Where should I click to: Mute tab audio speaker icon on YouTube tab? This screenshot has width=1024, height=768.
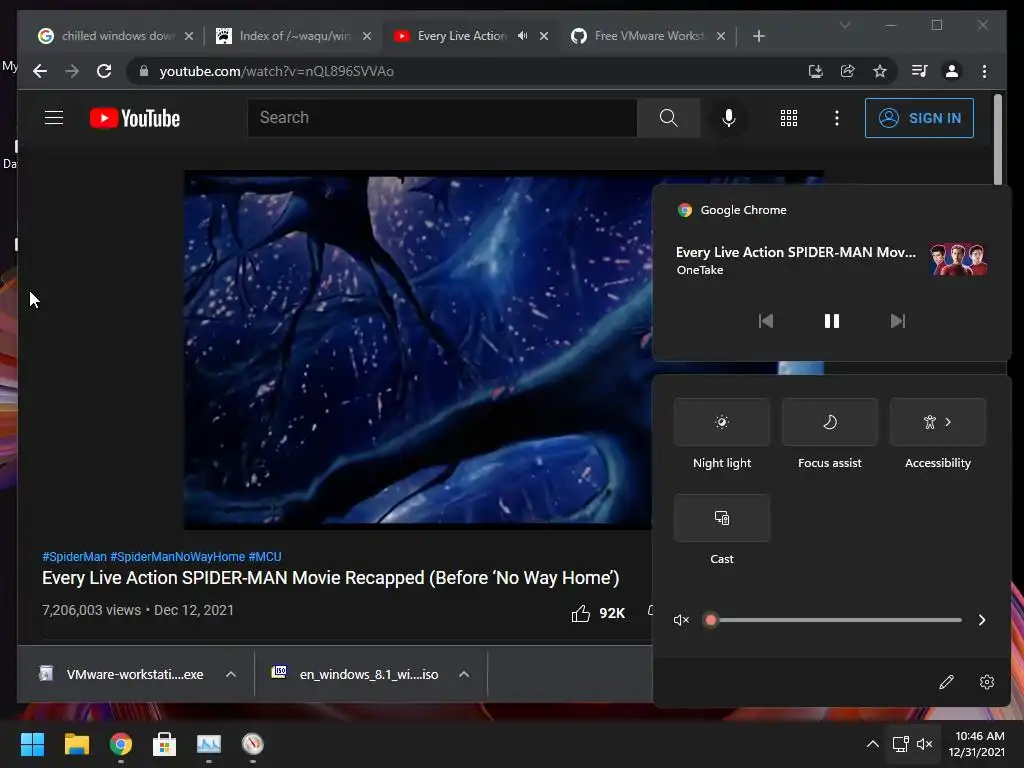(x=522, y=35)
